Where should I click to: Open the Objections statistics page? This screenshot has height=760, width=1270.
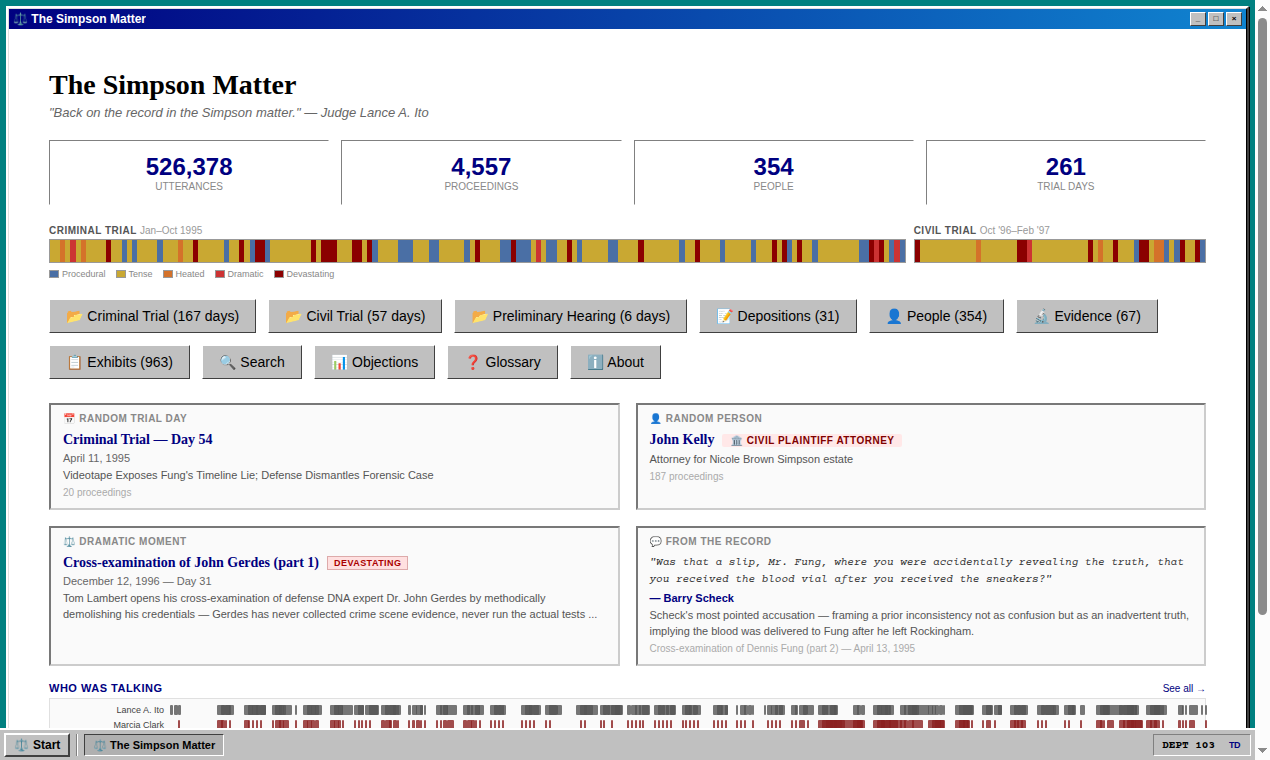(374, 362)
